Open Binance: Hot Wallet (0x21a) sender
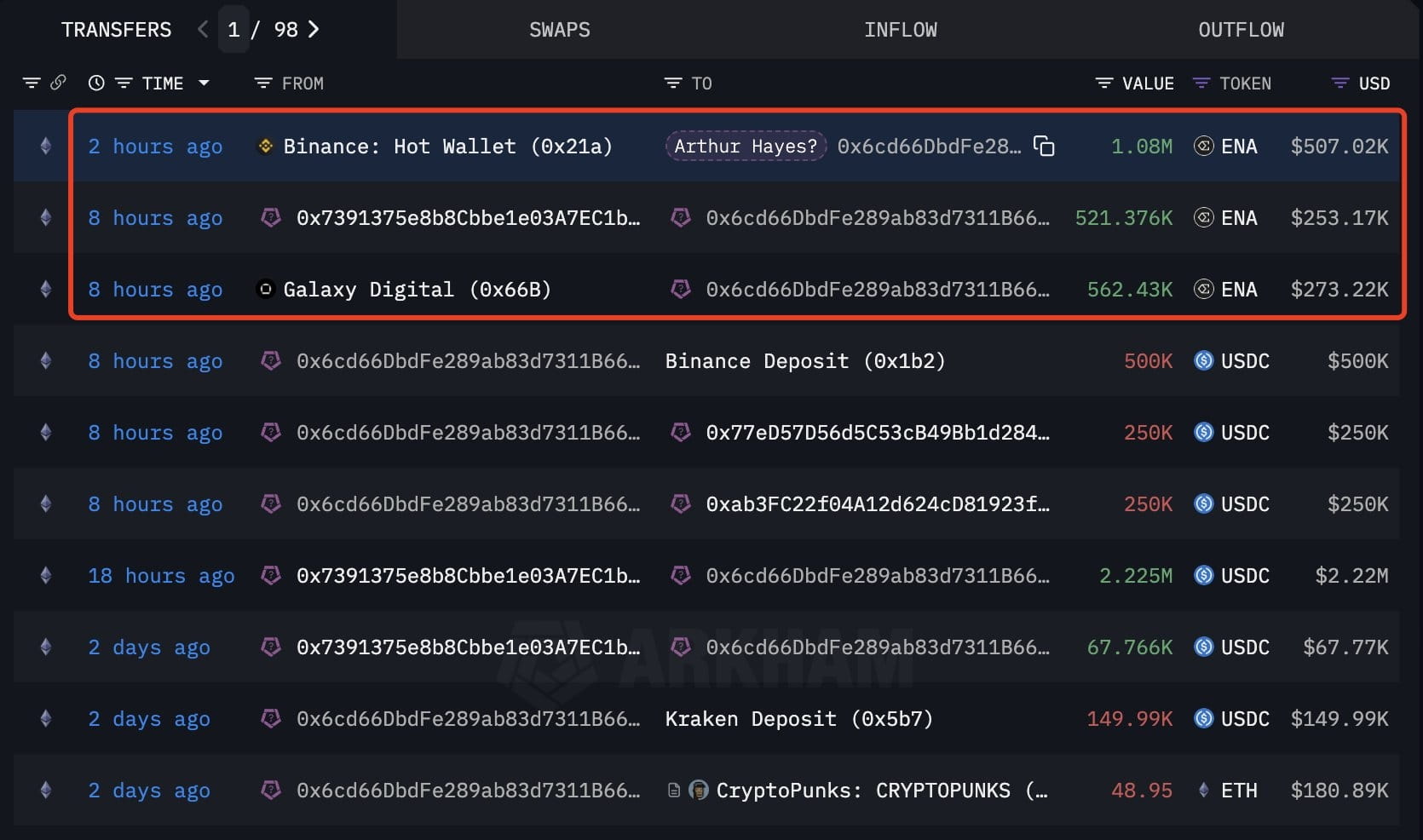This screenshot has width=1423, height=840. coord(447,147)
